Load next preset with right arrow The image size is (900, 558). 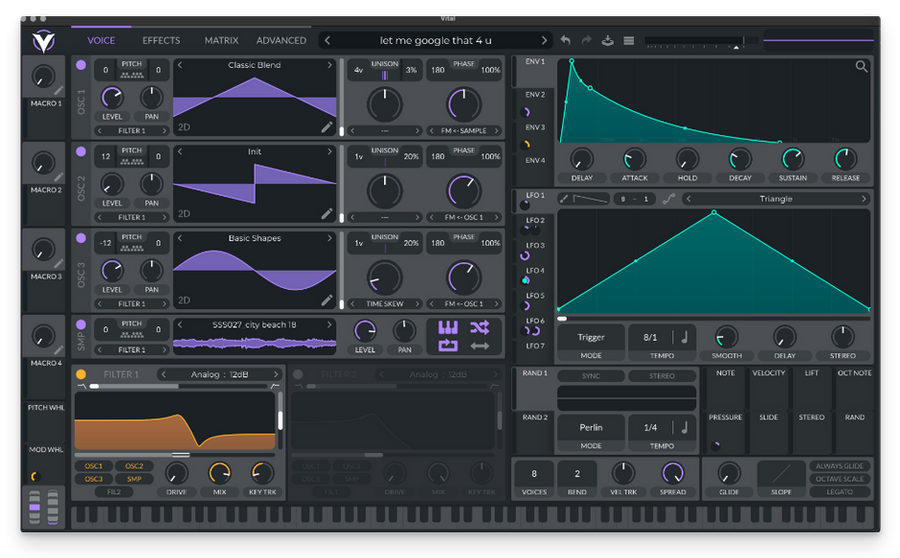click(544, 40)
